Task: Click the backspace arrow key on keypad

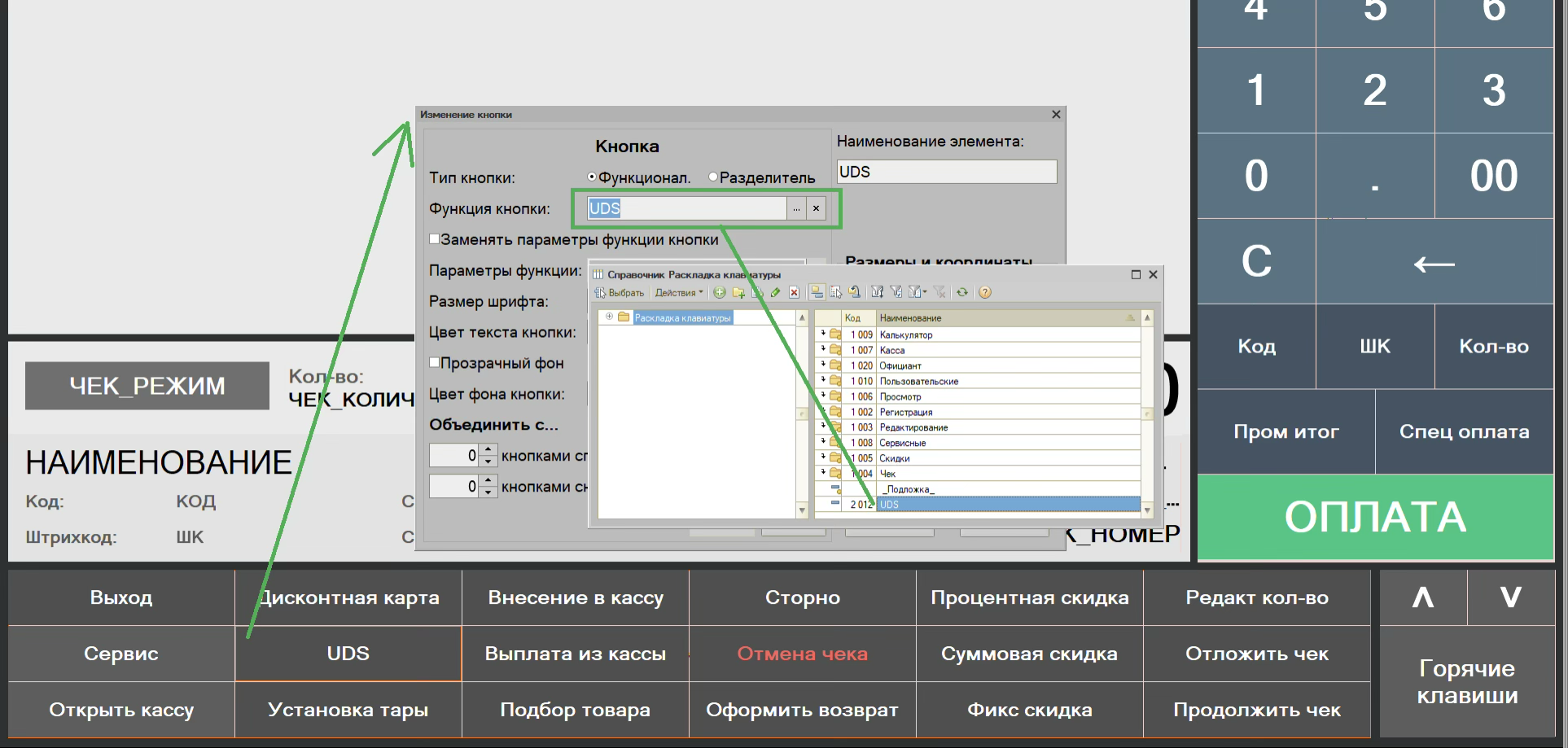Action: coord(1434,261)
